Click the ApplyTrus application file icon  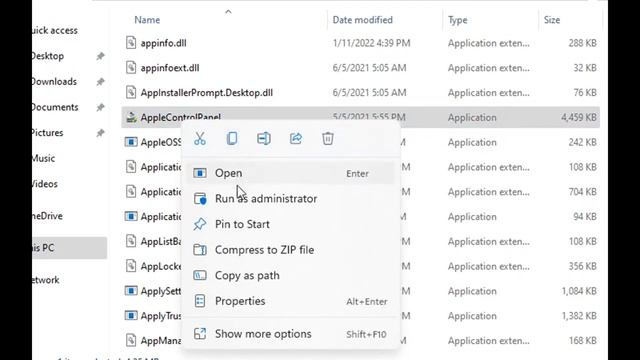[x=131, y=316]
